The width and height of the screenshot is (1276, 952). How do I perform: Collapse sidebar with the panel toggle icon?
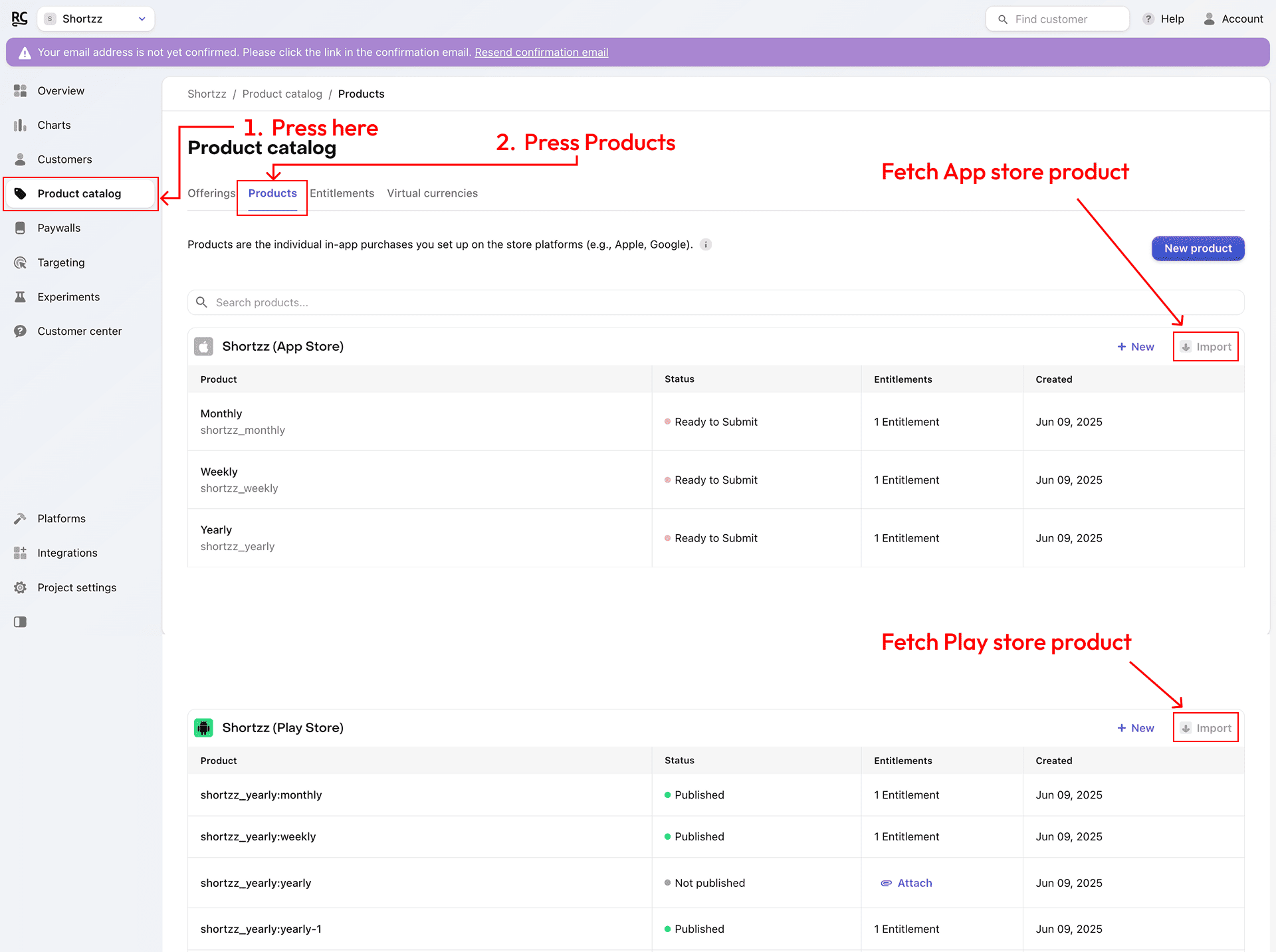point(20,622)
